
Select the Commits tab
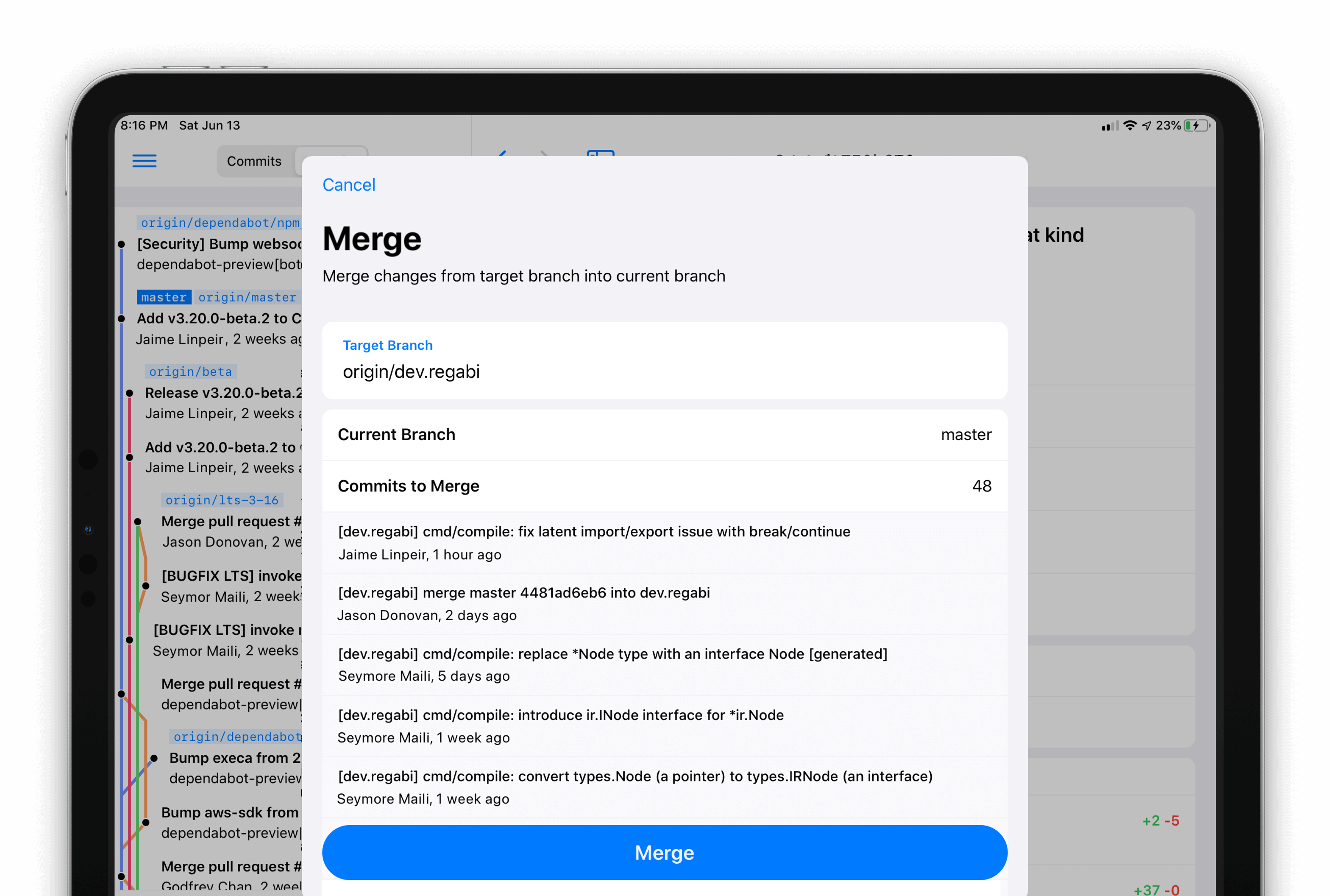[x=254, y=161]
